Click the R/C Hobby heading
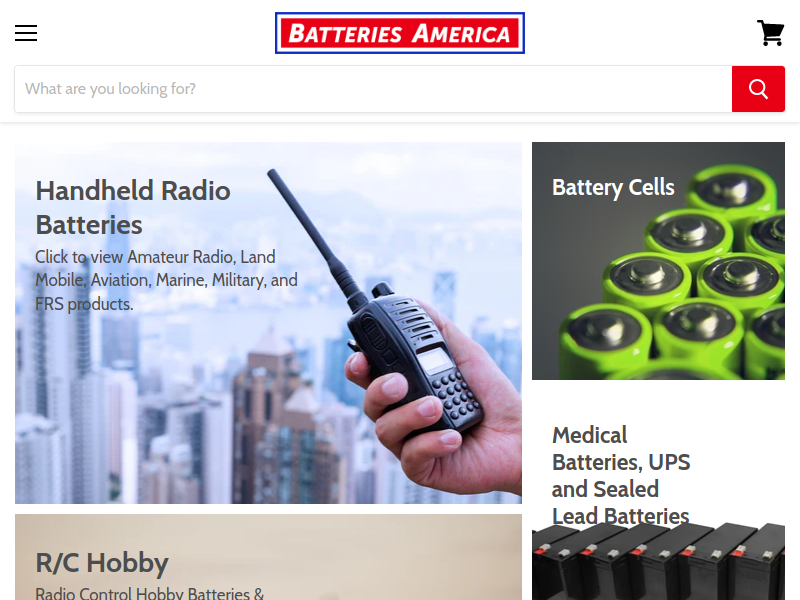The width and height of the screenshot is (800, 600). click(102, 563)
